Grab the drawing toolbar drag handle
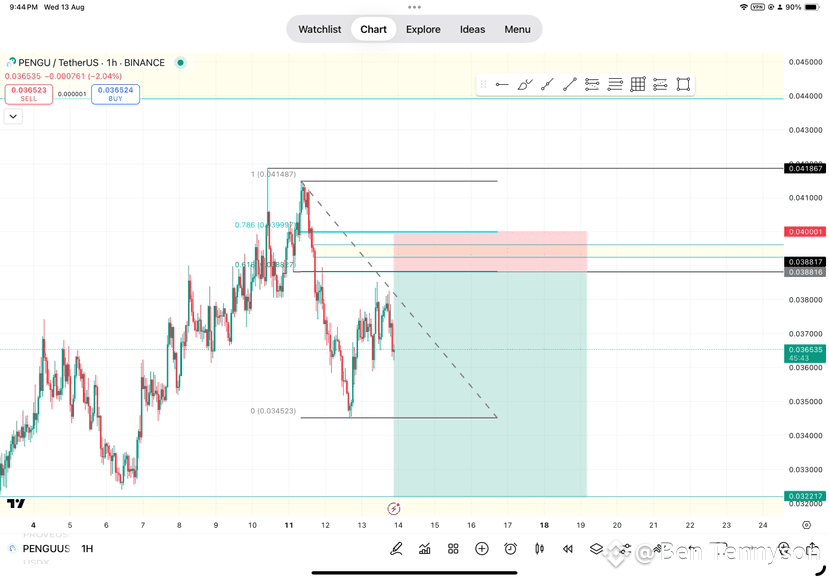Screen dimensions: 829x579 [483, 85]
